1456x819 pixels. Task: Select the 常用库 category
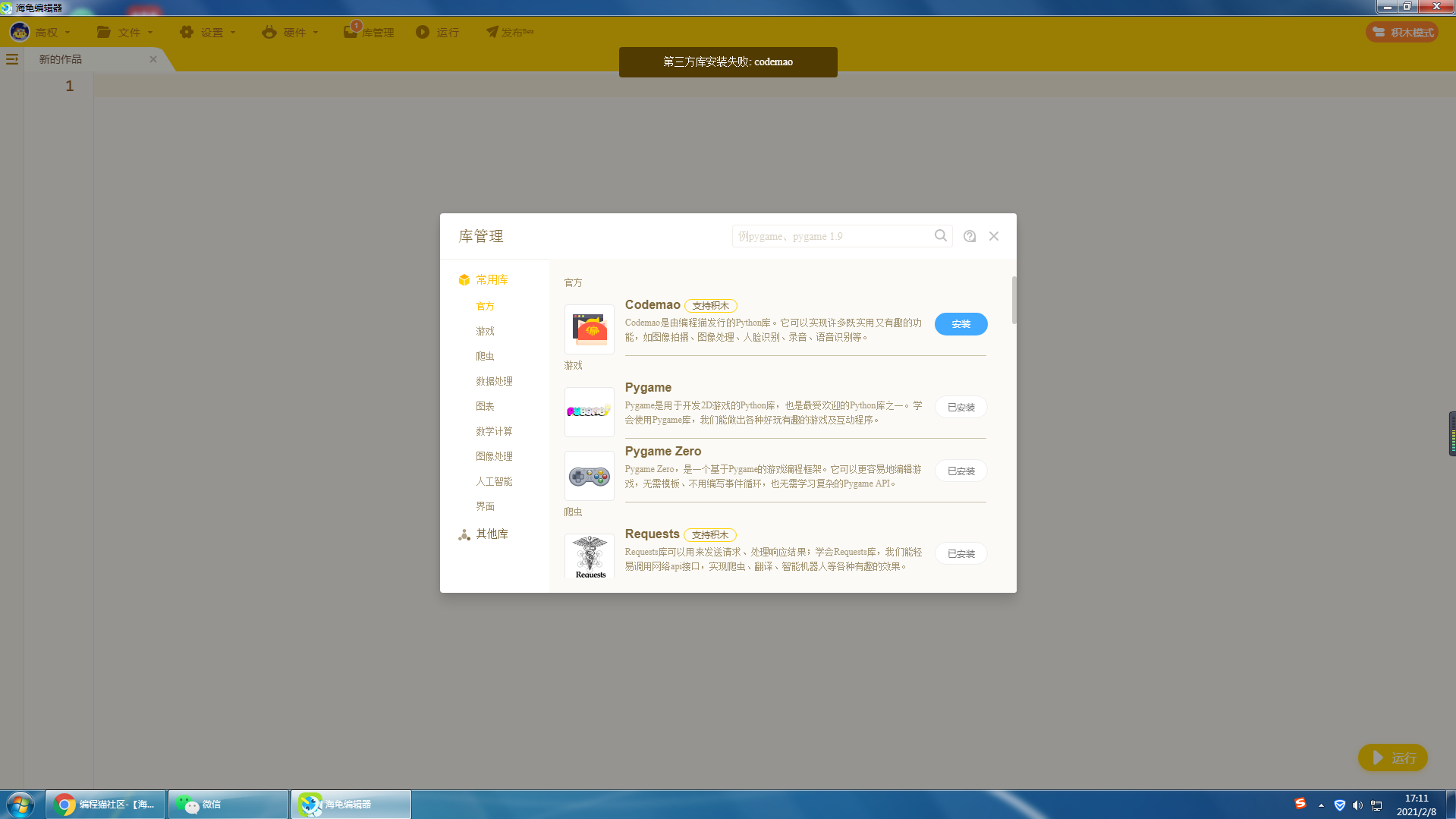483,280
